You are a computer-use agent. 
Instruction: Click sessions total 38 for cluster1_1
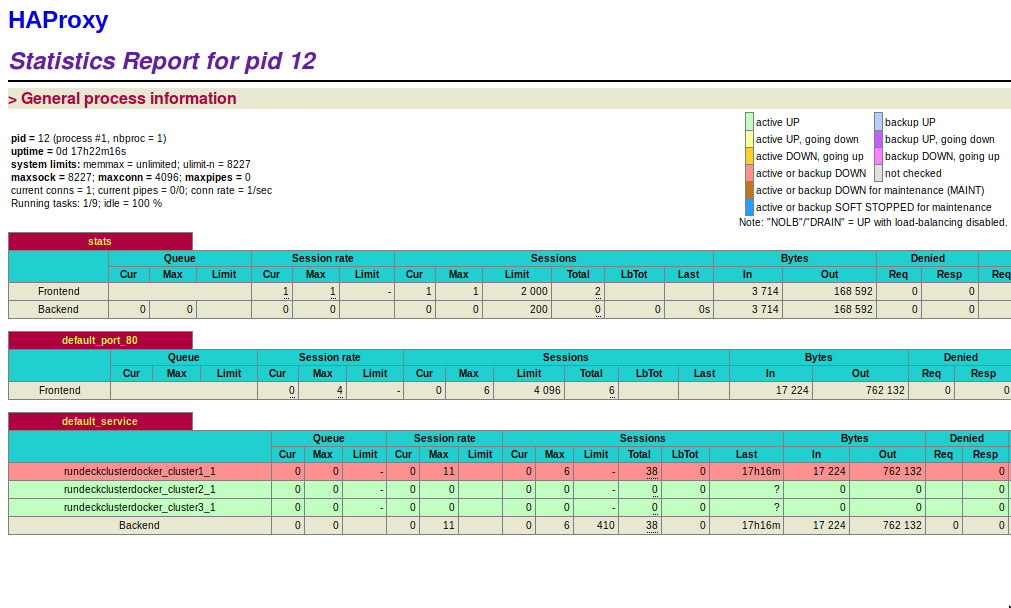click(651, 471)
